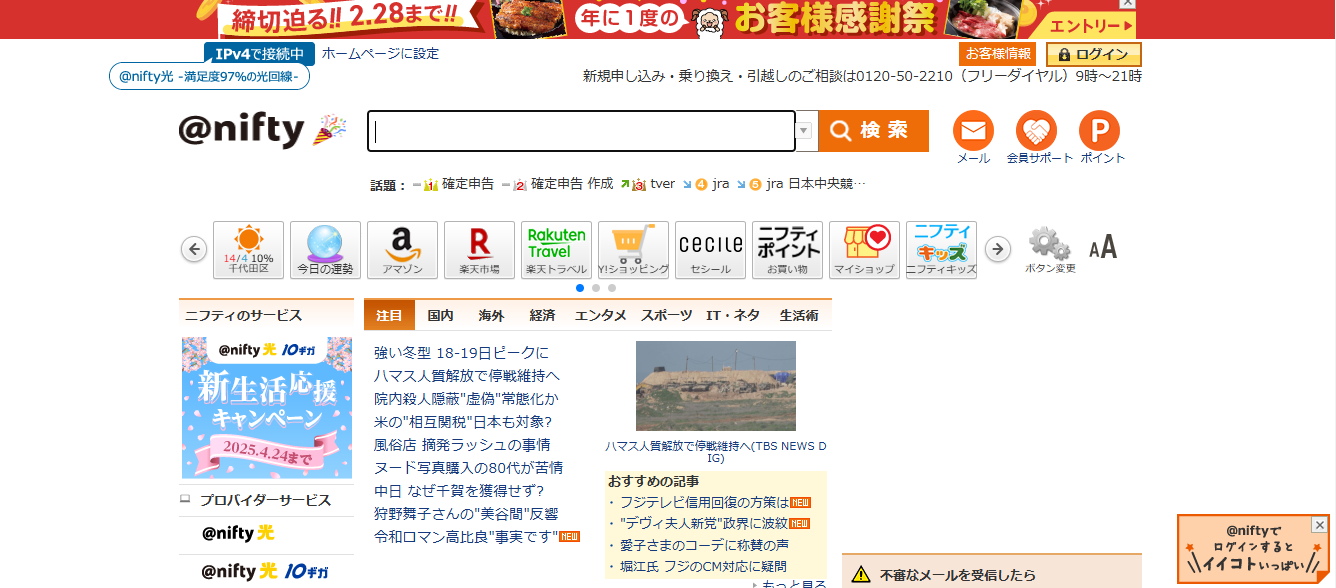1336x588 pixels.
Task: Open the Amazon shortcut tile
Action: (402, 249)
